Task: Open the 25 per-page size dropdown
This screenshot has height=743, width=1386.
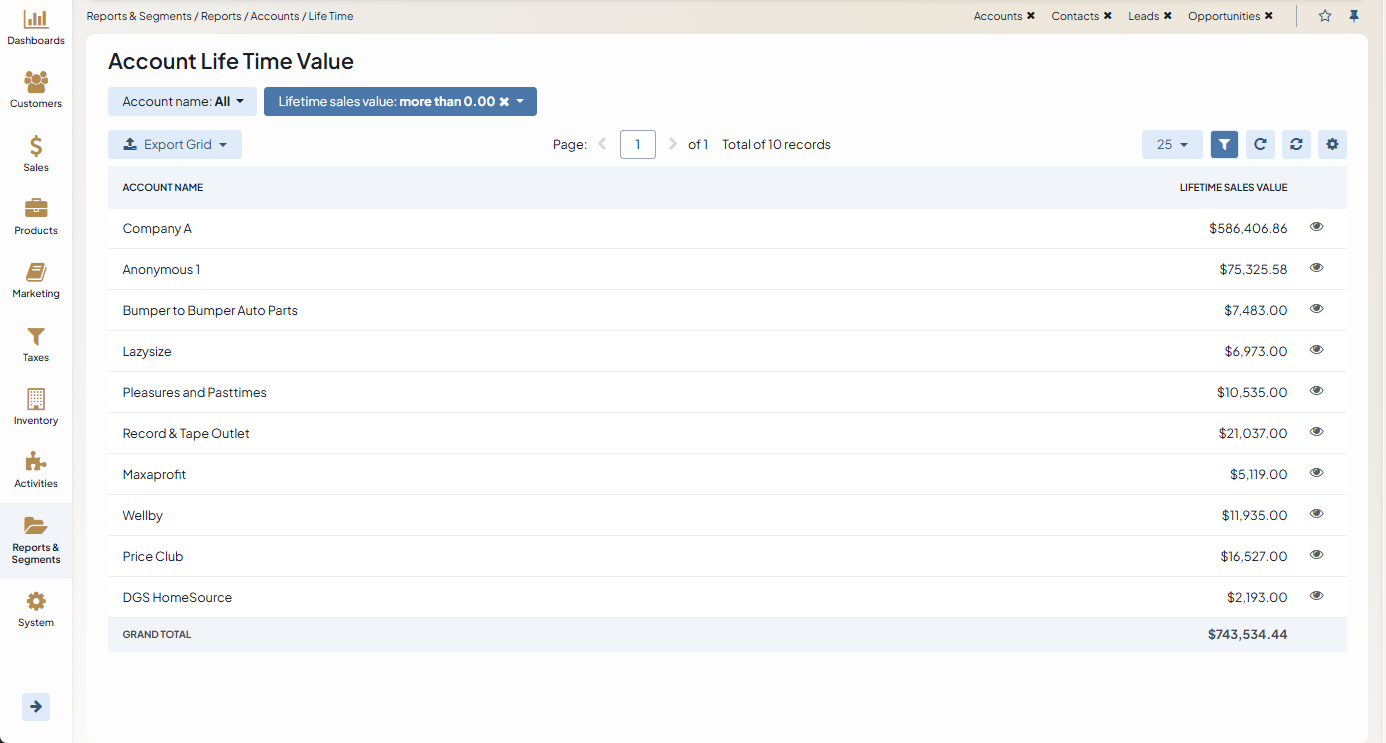Action: 1172,145
